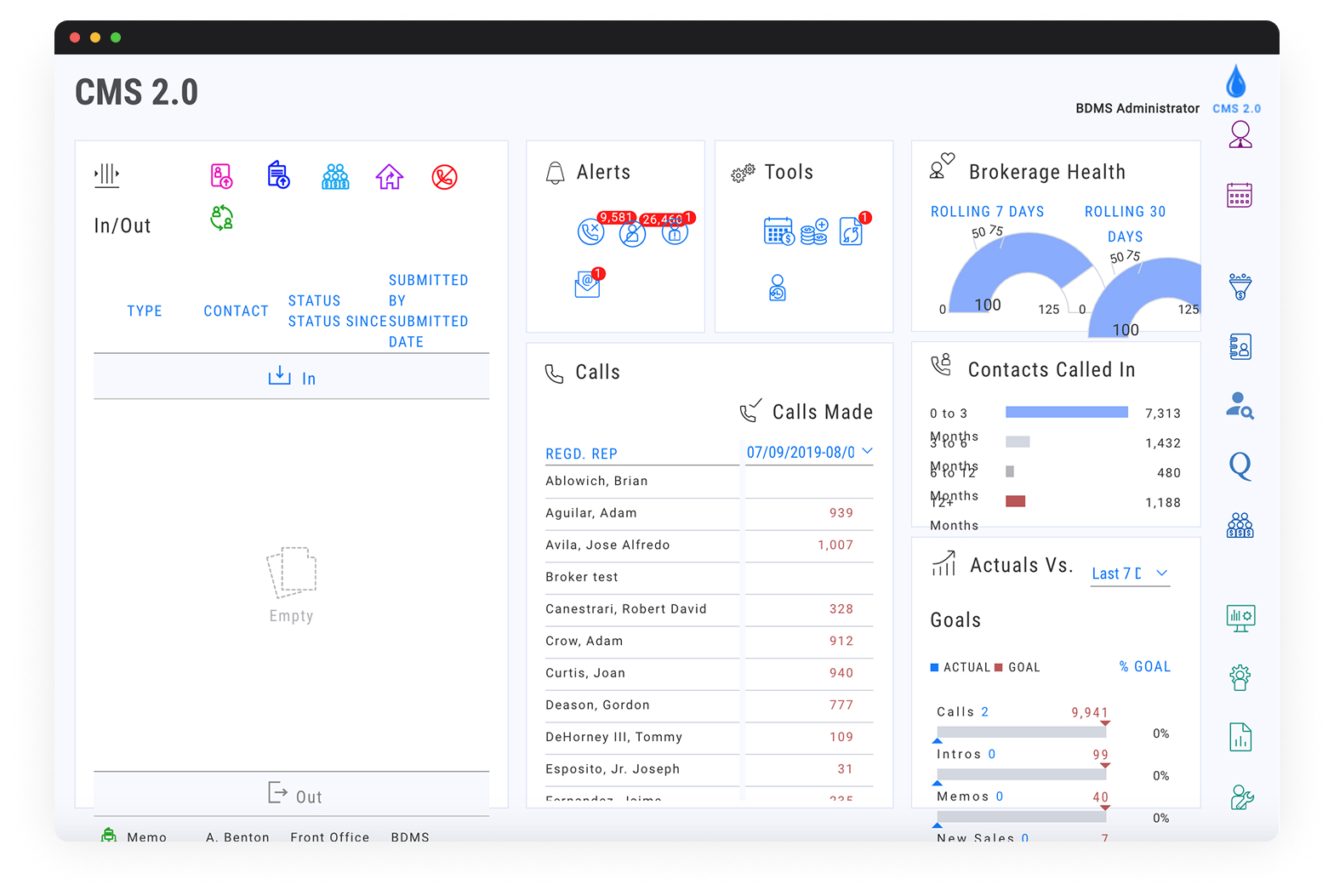1334x896 pixels.
Task: Select the Ablowich, Brian row
Action: (x=710, y=482)
